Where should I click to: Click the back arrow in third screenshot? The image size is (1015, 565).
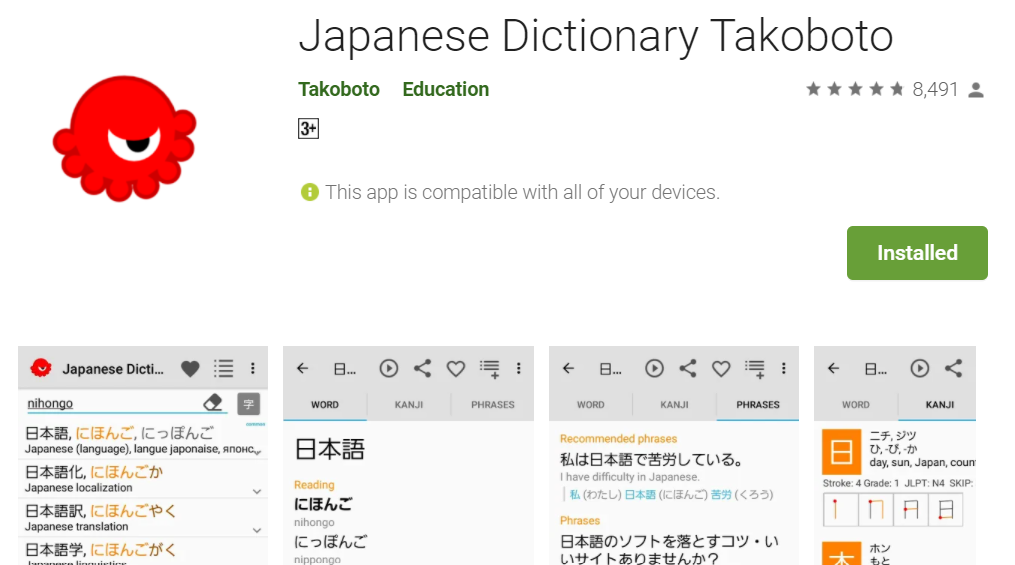[x=568, y=369]
